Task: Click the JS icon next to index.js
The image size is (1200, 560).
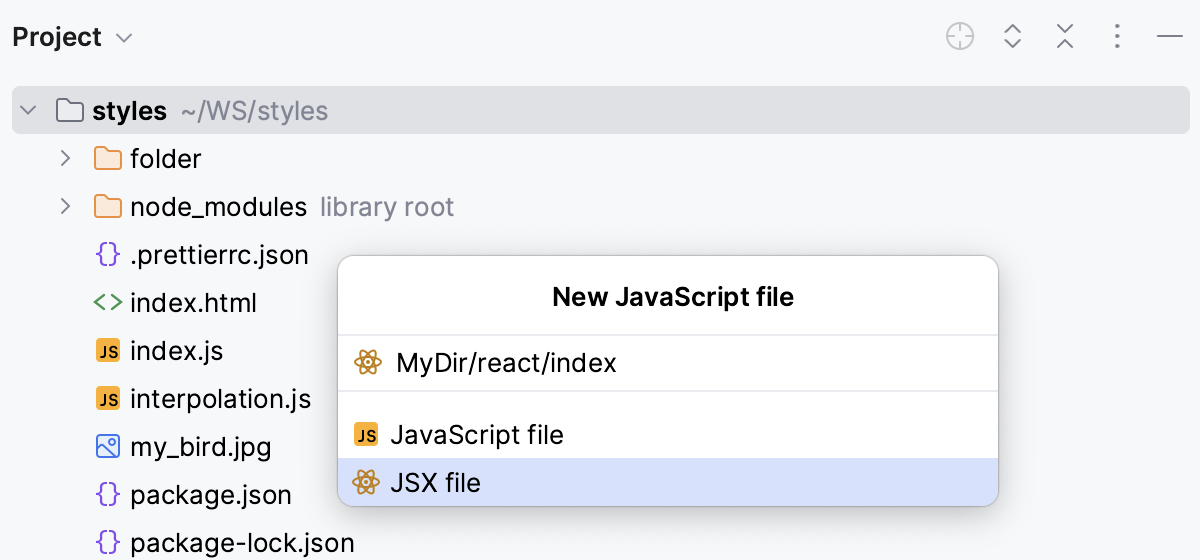Action: coord(108,351)
